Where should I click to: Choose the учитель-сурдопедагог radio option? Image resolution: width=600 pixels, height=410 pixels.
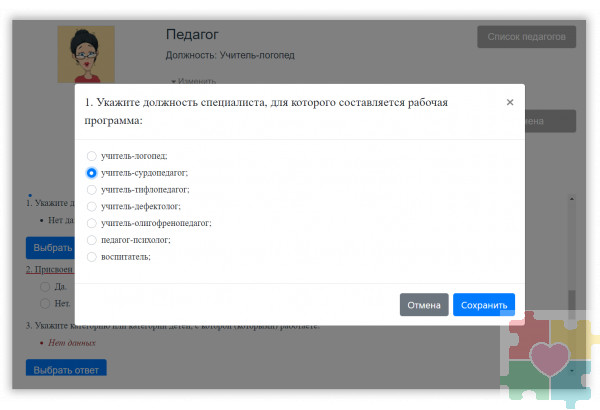[x=92, y=173]
